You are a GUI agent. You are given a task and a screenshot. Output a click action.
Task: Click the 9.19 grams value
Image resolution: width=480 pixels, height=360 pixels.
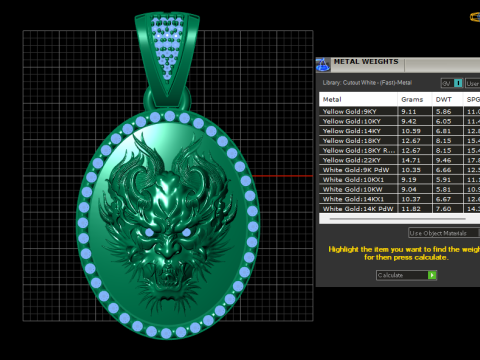409,180
